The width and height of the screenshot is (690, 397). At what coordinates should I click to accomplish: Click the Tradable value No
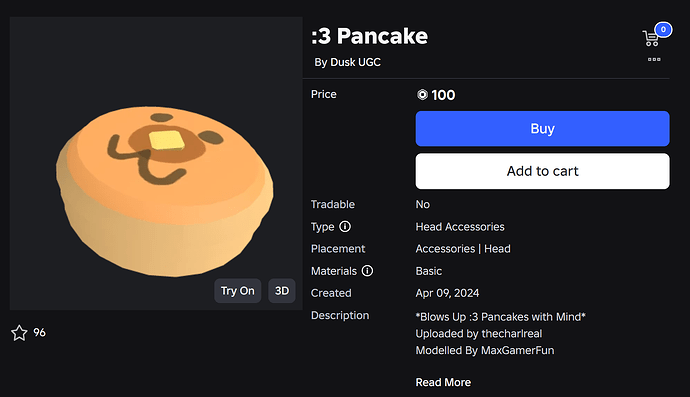coord(422,204)
